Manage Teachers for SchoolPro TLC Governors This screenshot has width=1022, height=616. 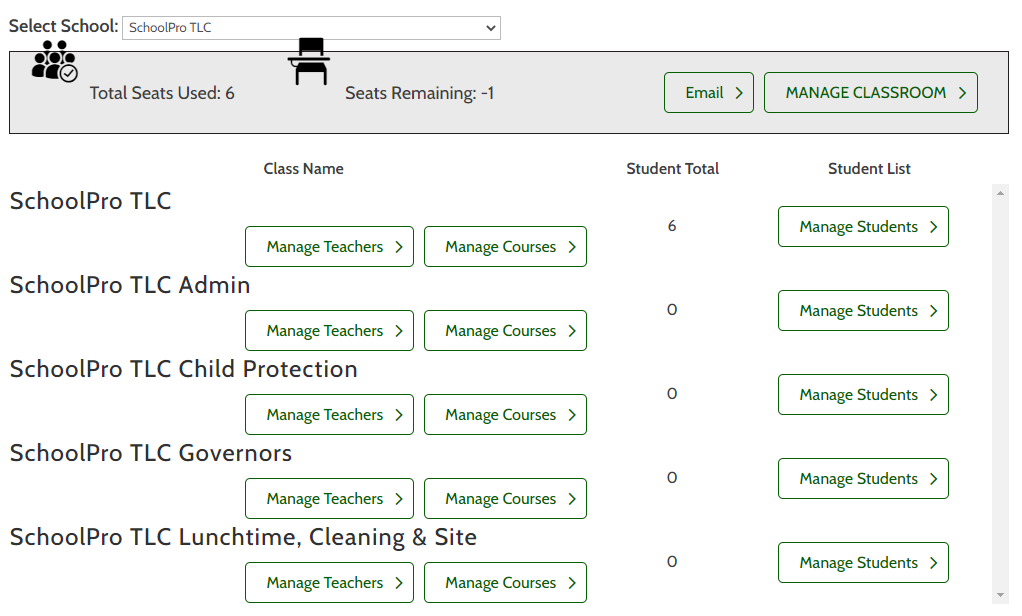click(329, 499)
